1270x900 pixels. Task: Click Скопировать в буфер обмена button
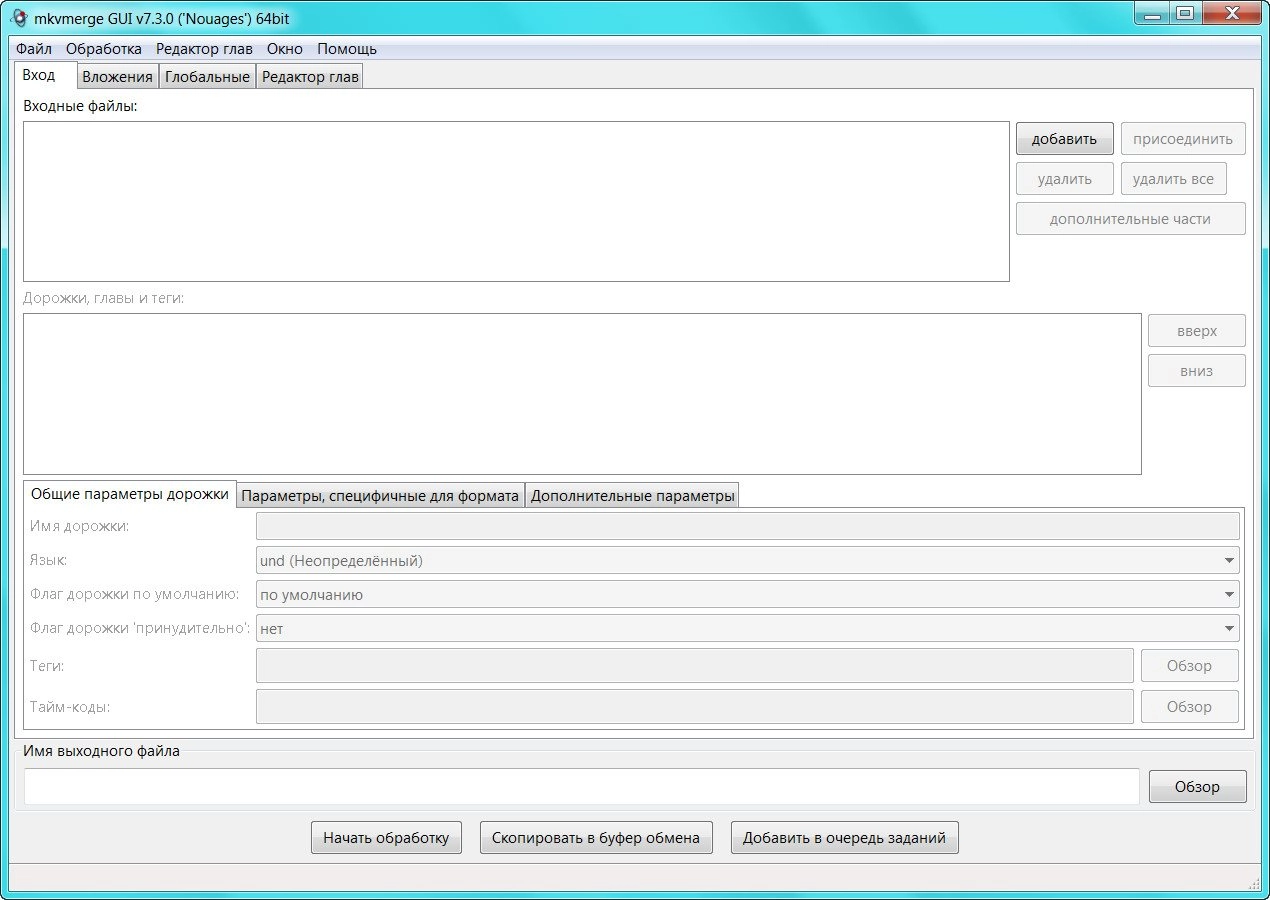pyautogui.click(x=596, y=838)
